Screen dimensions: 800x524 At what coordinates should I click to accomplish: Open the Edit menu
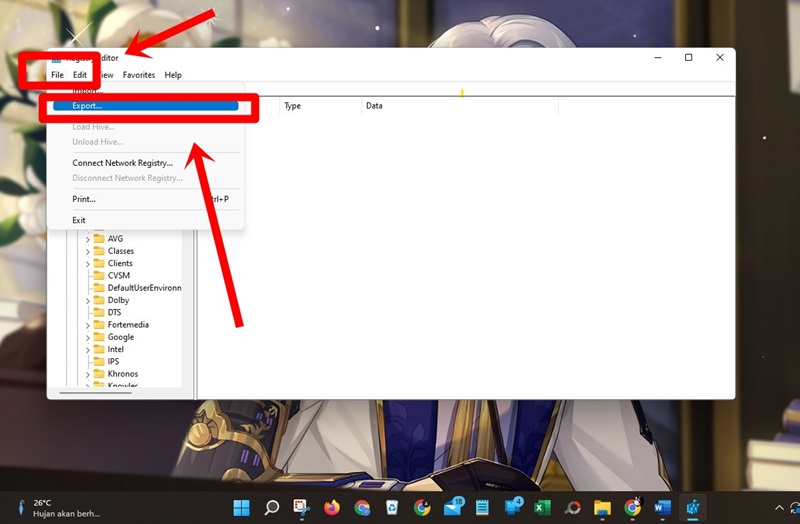[80, 75]
